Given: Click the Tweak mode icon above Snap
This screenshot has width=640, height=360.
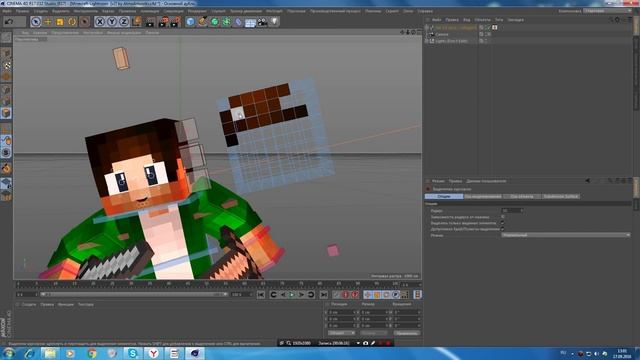Looking at the screenshot, I should (x=6, y=140).
